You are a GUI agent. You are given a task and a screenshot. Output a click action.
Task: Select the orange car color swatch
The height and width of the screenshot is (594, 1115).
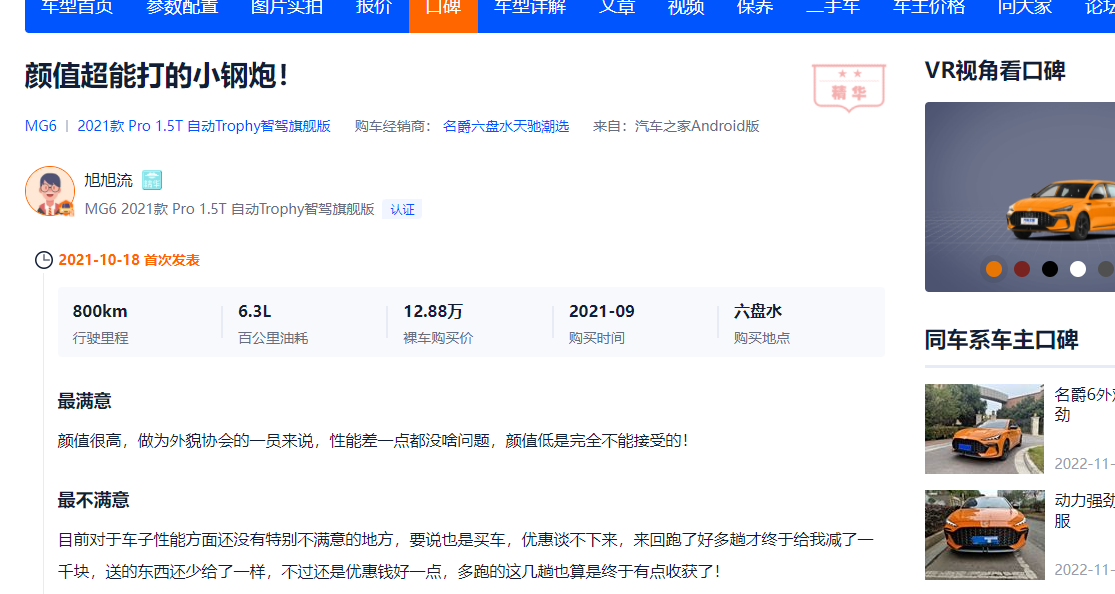click(x=993, y=269)
